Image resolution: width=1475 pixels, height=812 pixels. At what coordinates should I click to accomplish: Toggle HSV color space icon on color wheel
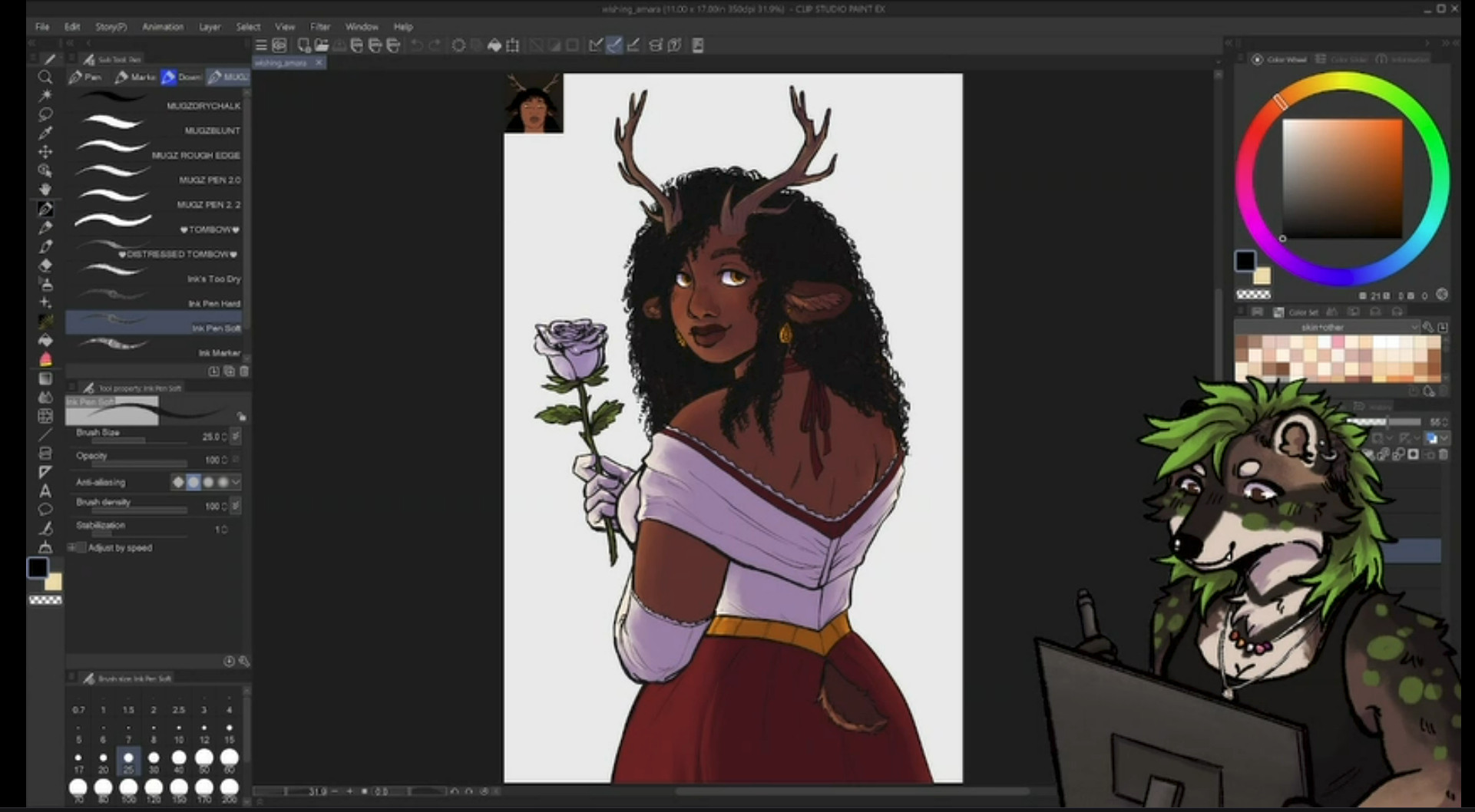[x=1442, y=294]
